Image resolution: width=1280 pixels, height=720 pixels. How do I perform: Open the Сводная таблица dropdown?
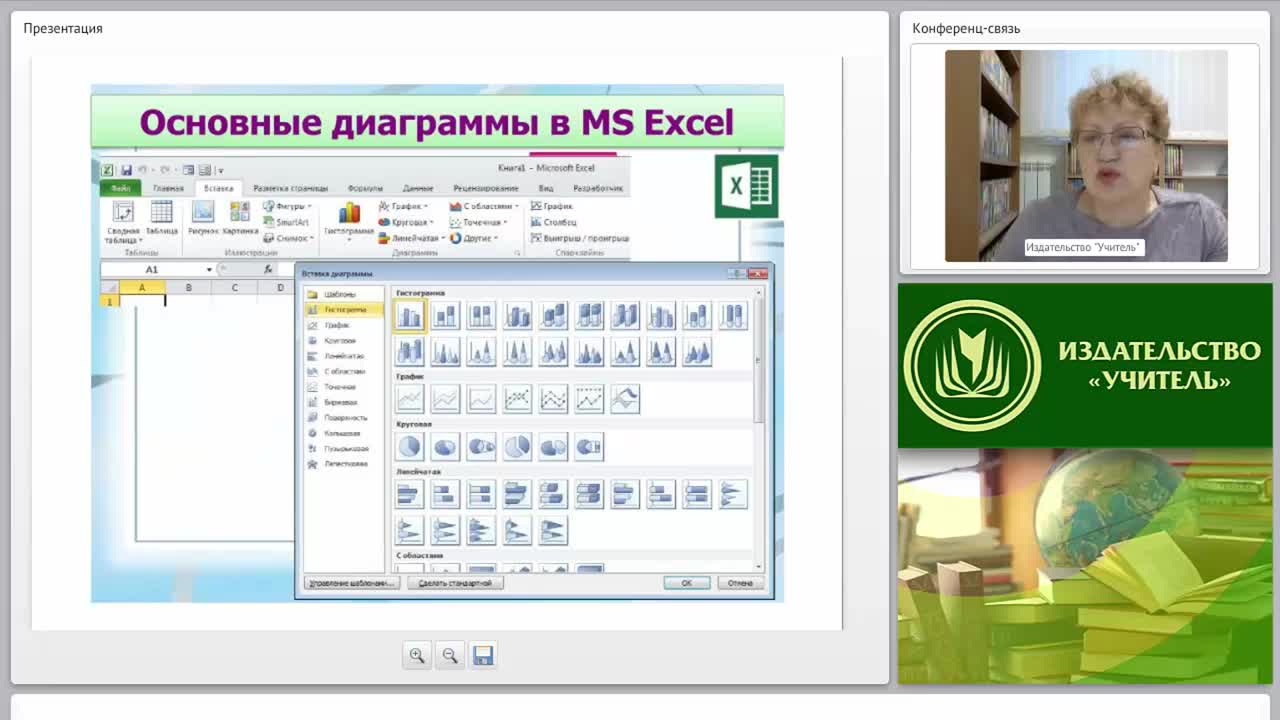[123, 221]
